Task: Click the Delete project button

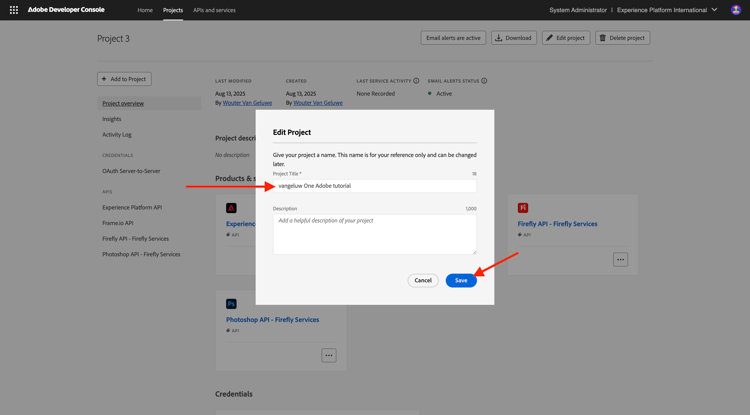Action: tap(622, 38)
